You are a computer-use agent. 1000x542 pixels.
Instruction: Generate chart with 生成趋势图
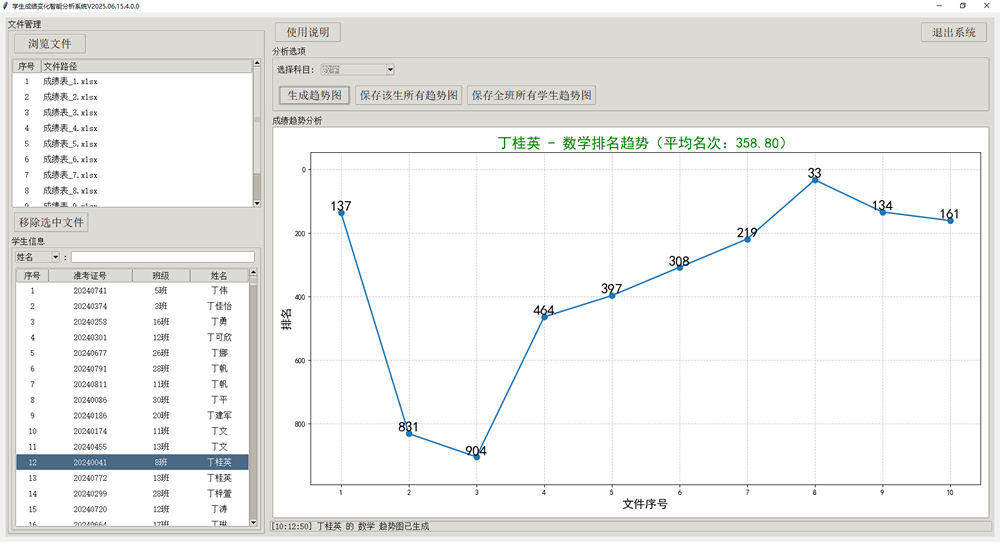314,95
